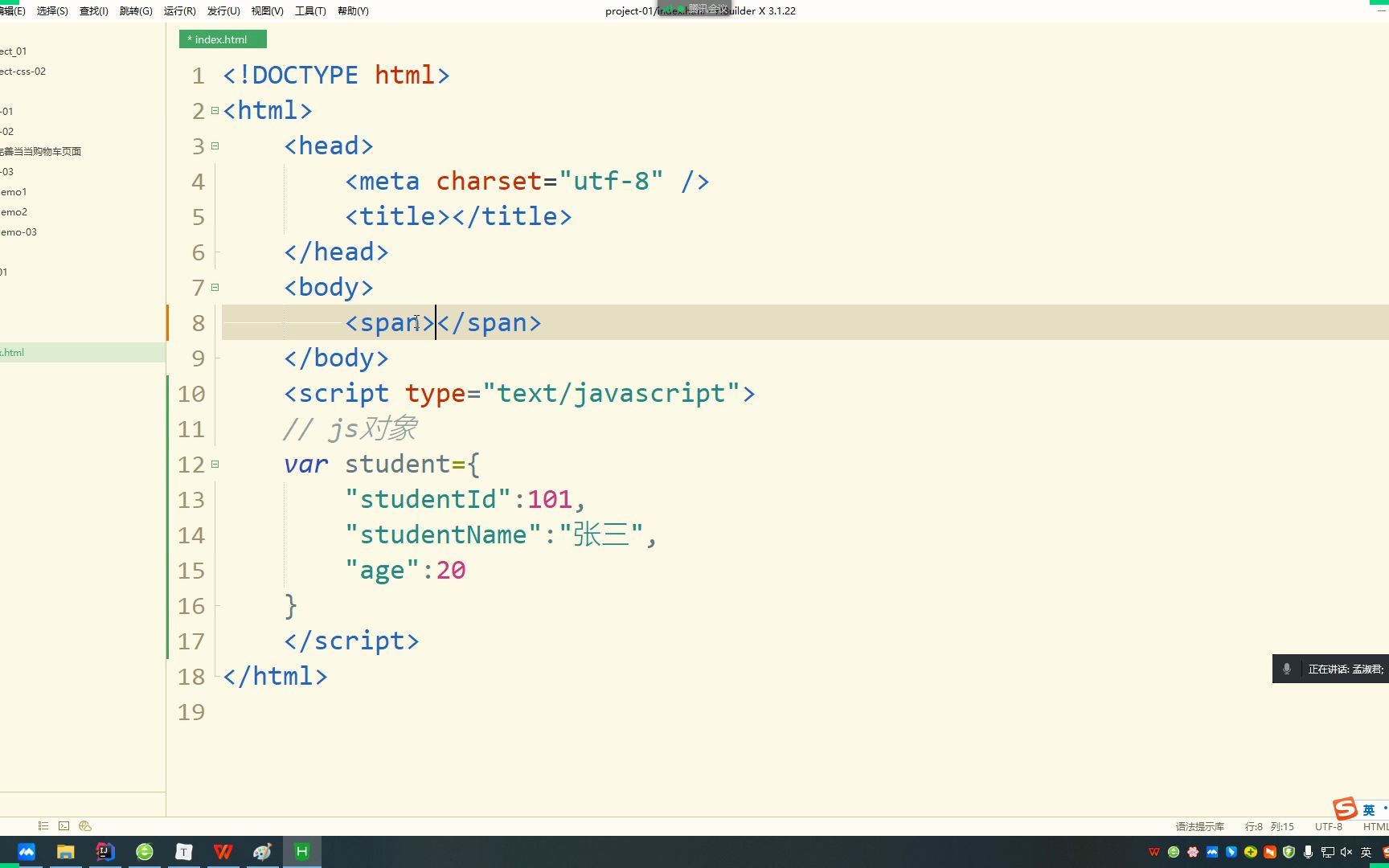Open 360 browser from the taskbar
Viewport: 1389px width, 868px height.
pyautogui.click(x=145, y=852)
